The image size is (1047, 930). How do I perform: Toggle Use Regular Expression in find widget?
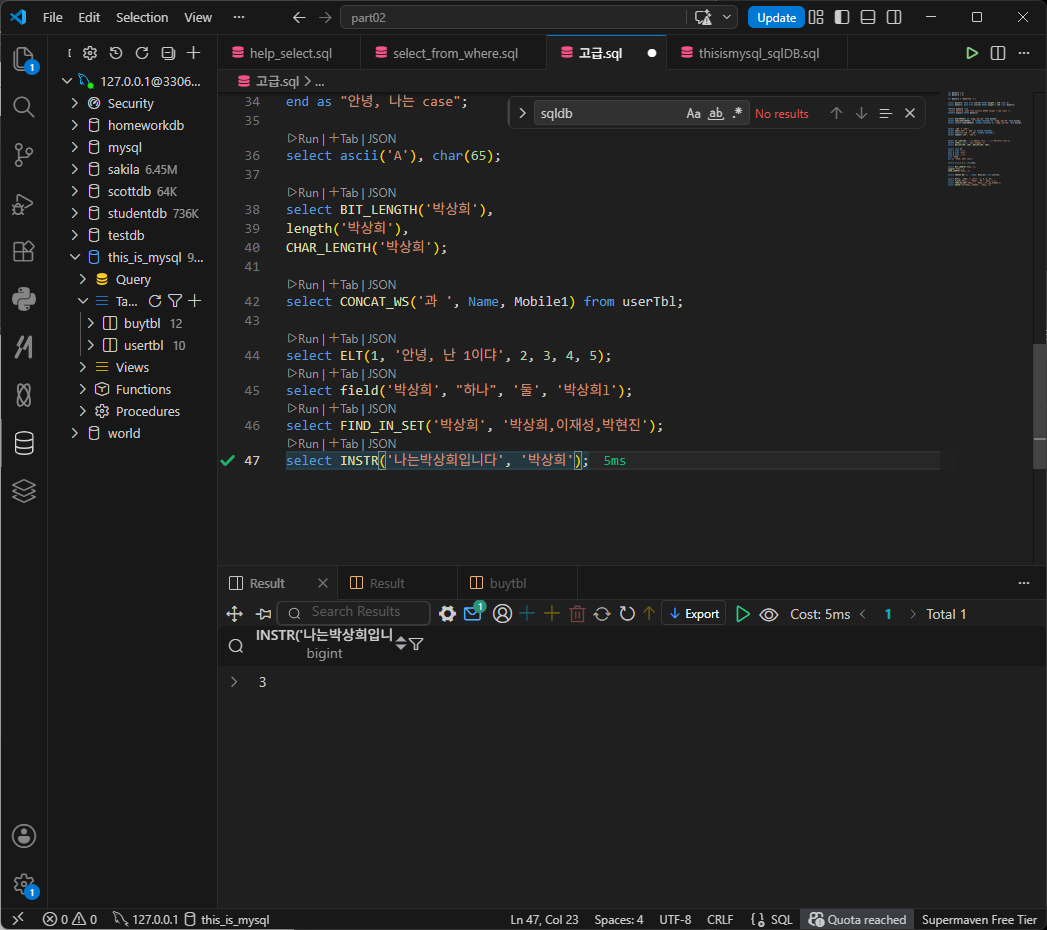point(737,113)
